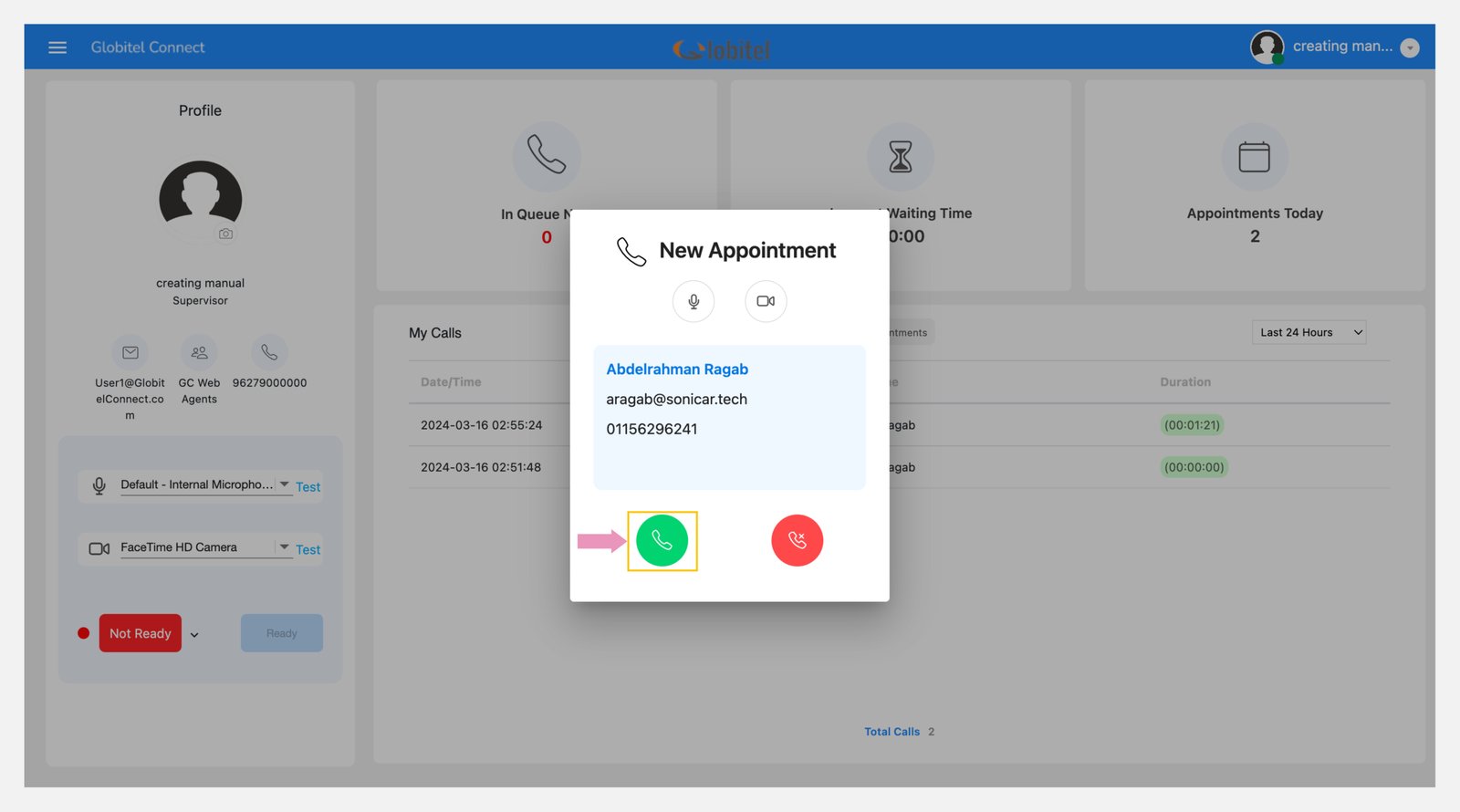Viewport: 1460px width, 812px height.
Task: Set status with the Ready button
Action: point(281,633)
